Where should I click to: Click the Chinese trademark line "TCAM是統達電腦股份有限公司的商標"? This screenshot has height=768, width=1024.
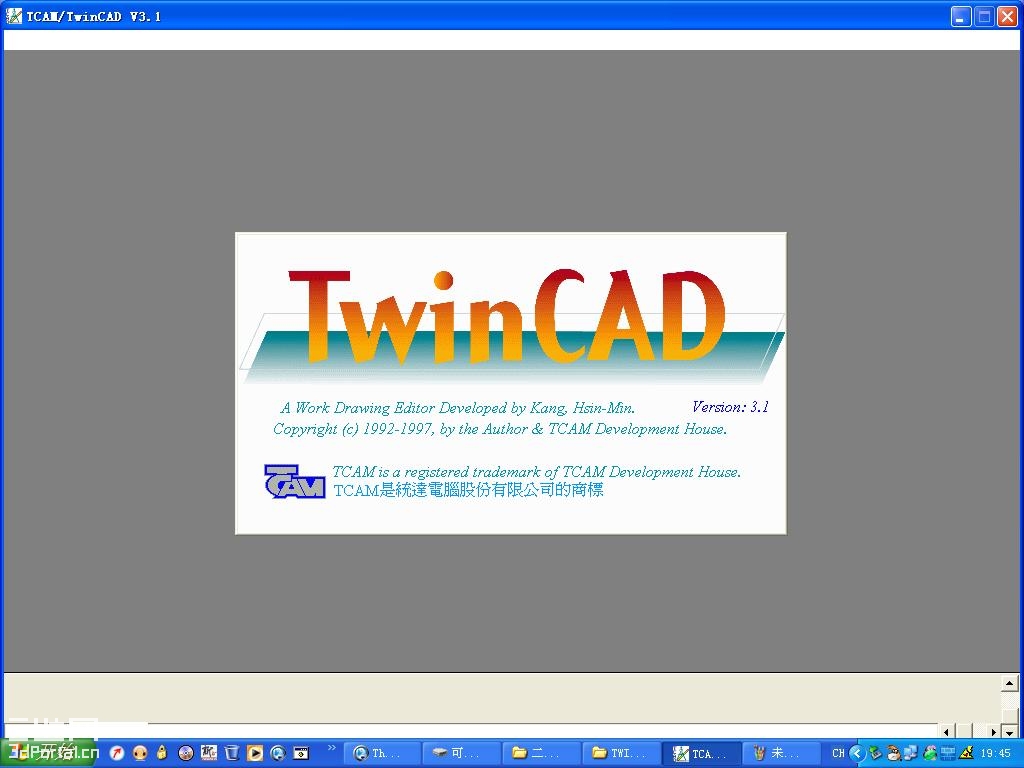[468, 490]
